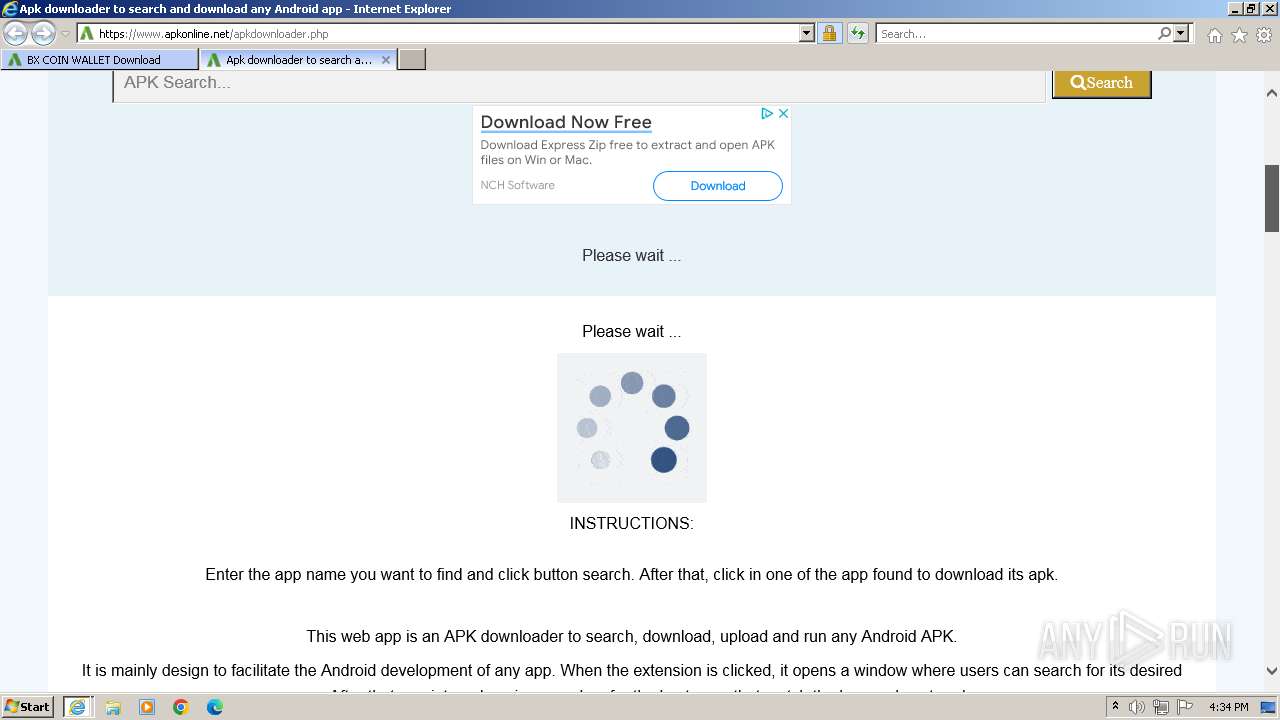Open the network tray icon
Viewport: 1280px width, 720px height.
click(1161, 707)
